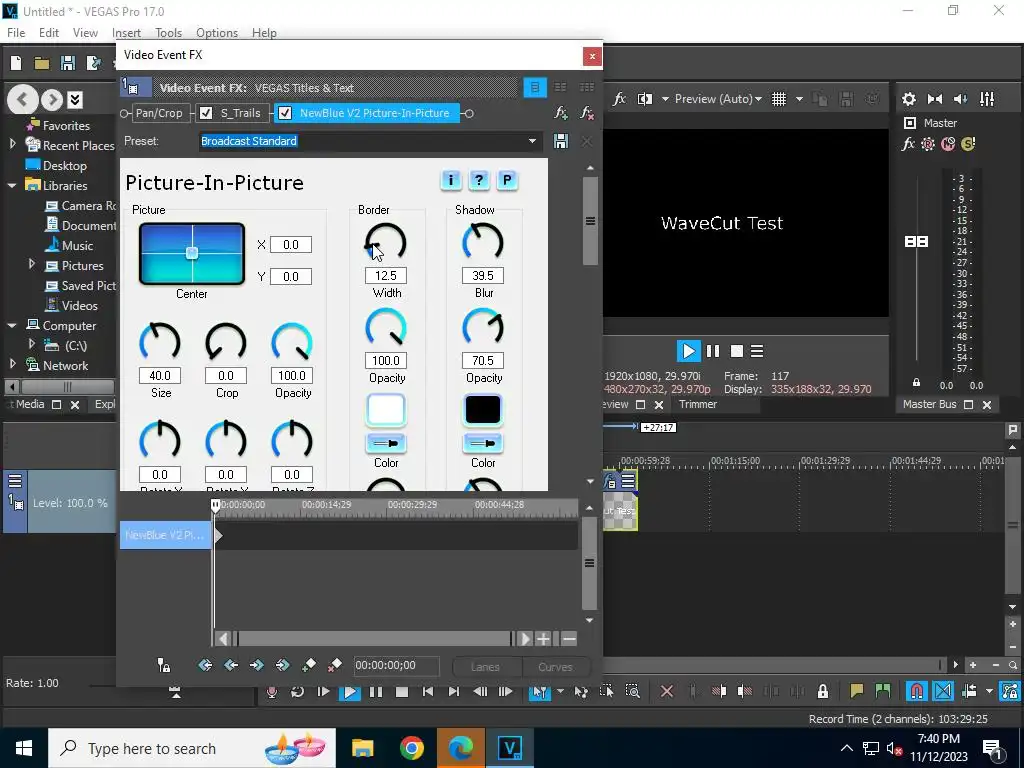1024x768 pixels.
Task: Open the overlays grid dropdown arrow
Action: tap(799, 99)
